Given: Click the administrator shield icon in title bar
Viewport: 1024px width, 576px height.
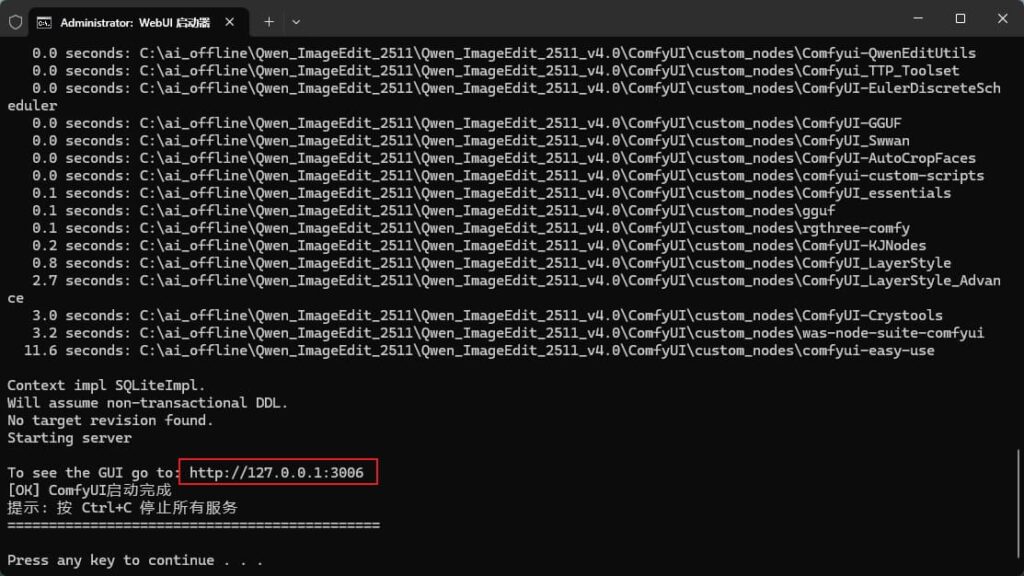Looking at the screenshot, I should (x=15, y=21).
